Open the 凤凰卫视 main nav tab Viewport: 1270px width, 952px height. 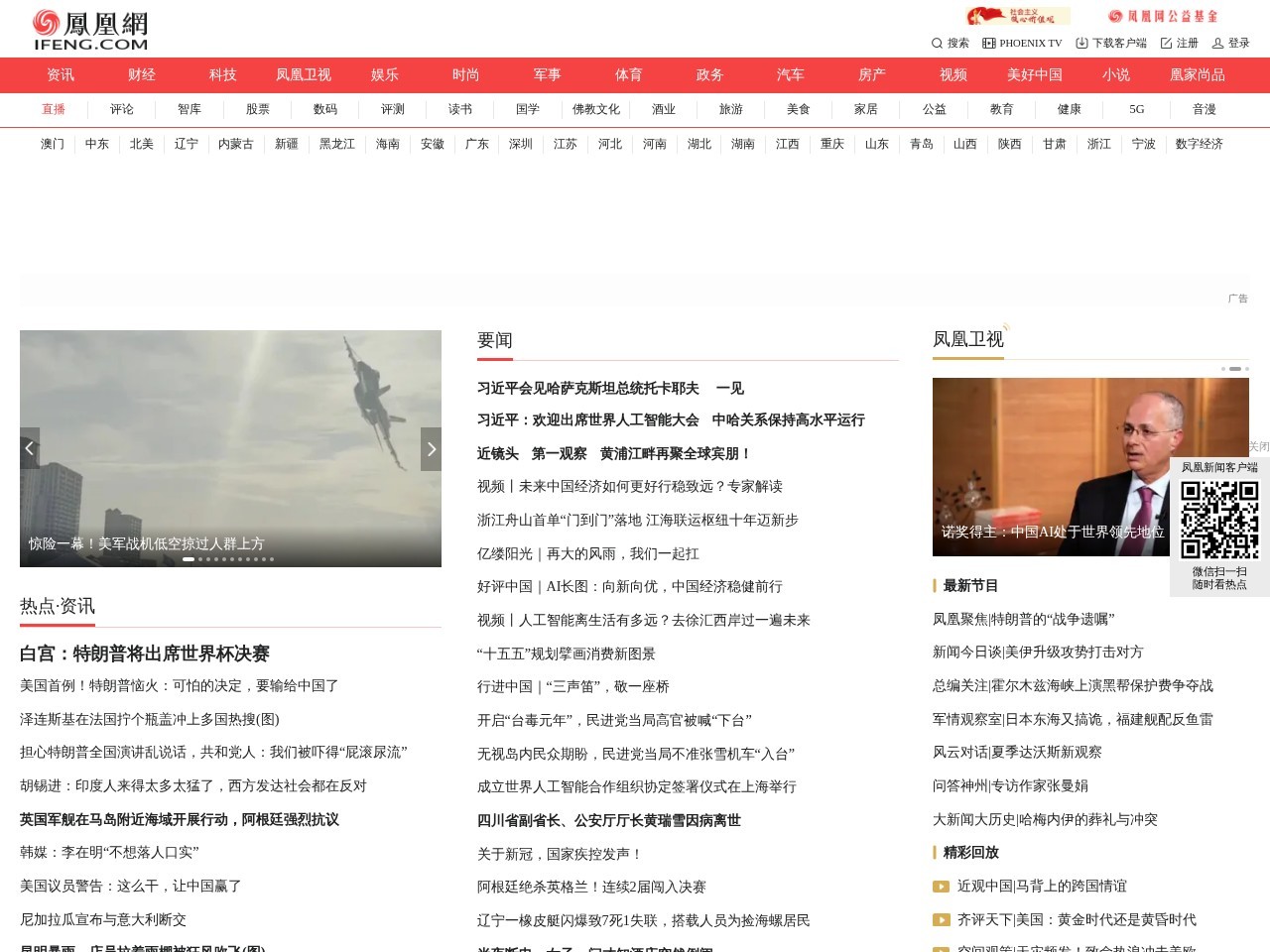click(304, 75)
